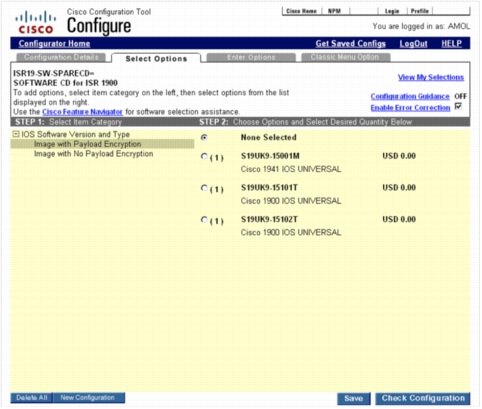The image size is (482, 409).
Task: Open Configuration Guidance link
Action: pos(410,96)
